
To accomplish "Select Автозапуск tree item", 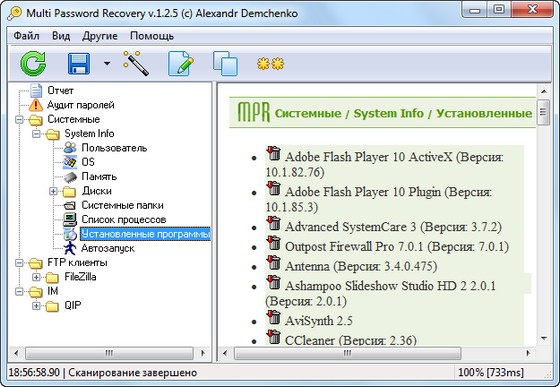I will [108, 248].
